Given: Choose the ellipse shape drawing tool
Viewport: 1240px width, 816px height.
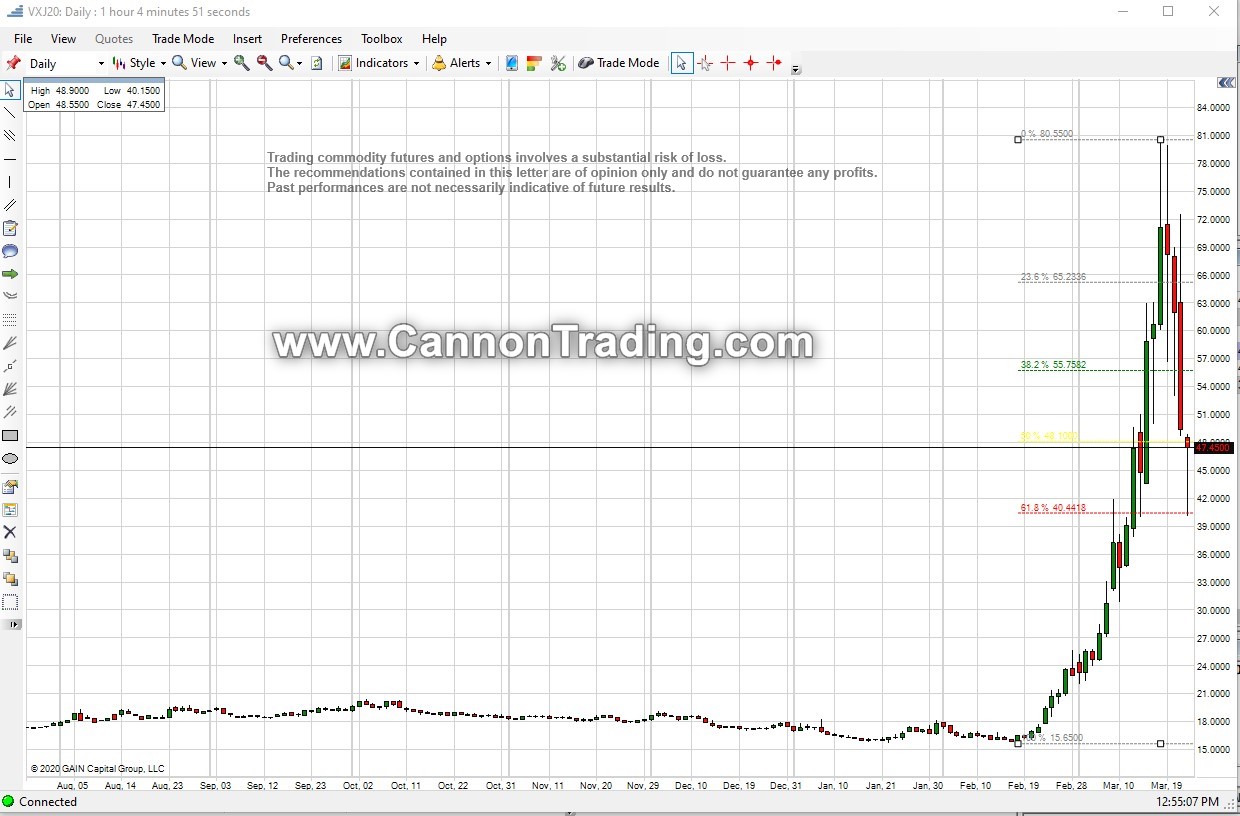Looking at the screenshot, I should [10, 459].
